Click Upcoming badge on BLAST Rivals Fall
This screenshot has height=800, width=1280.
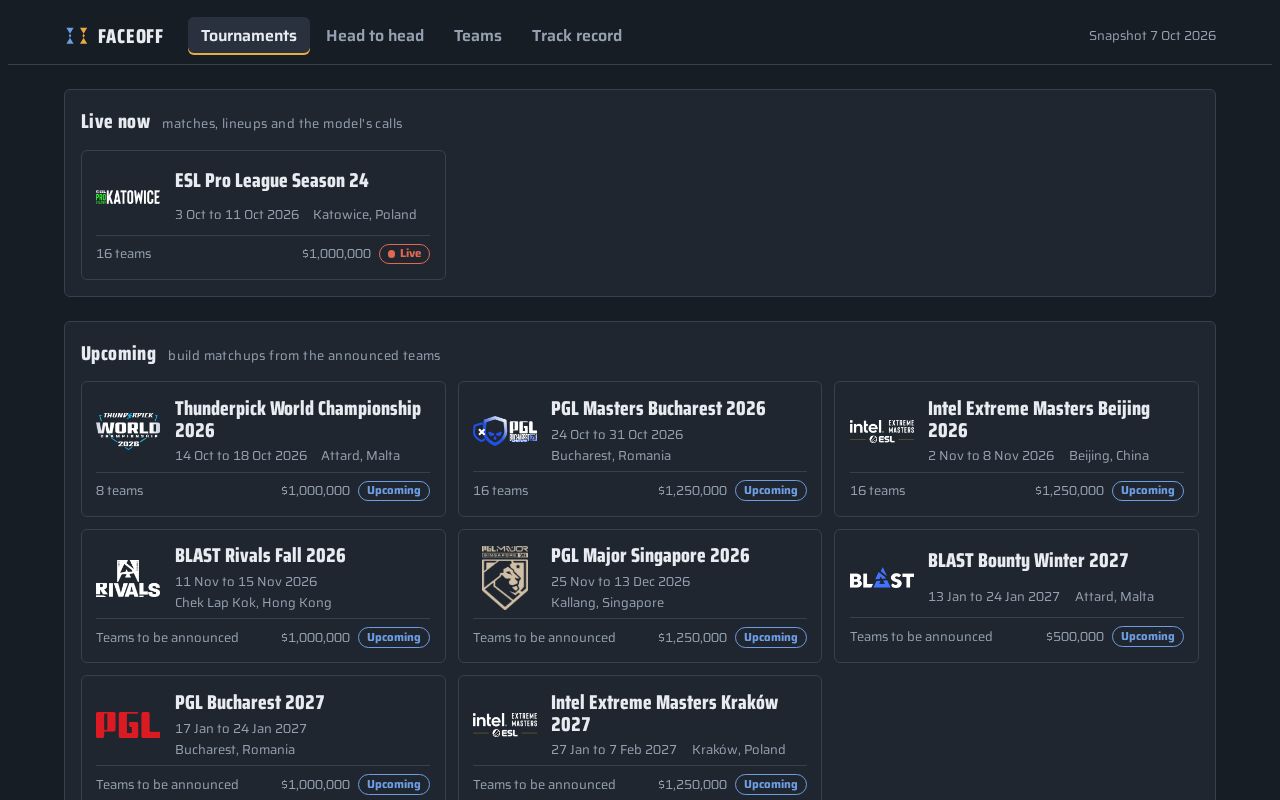[394, 638]
